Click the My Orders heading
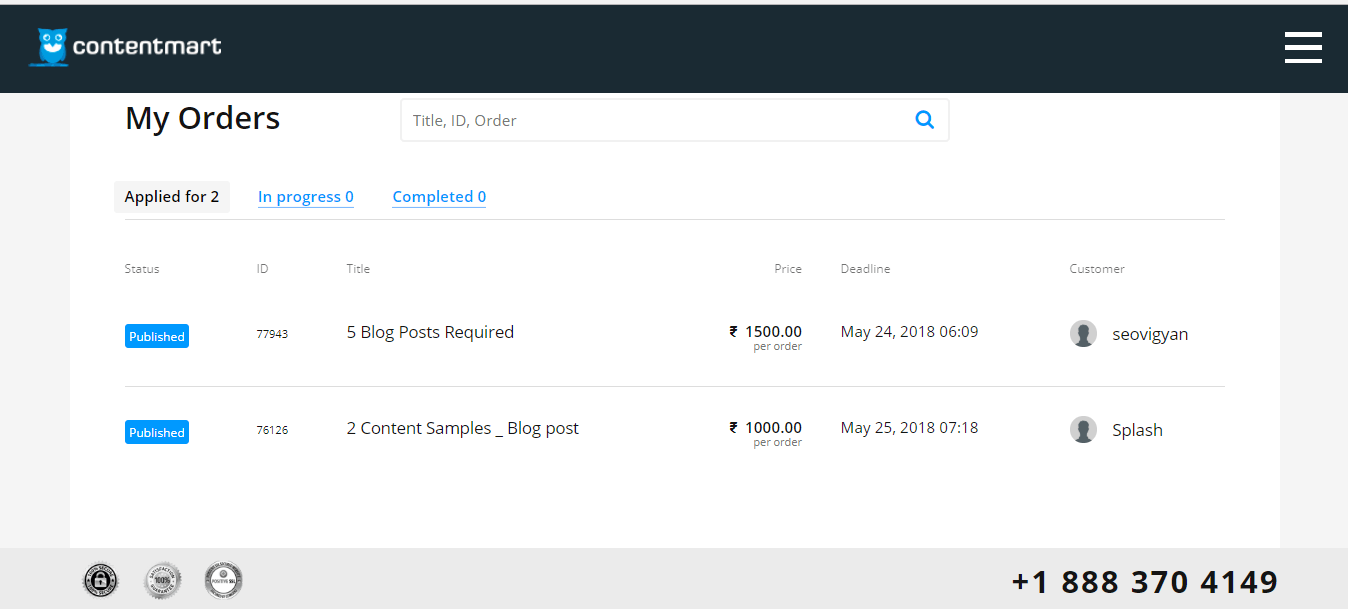The width and height of the screenshot is (1348, 609). [203, 119]
